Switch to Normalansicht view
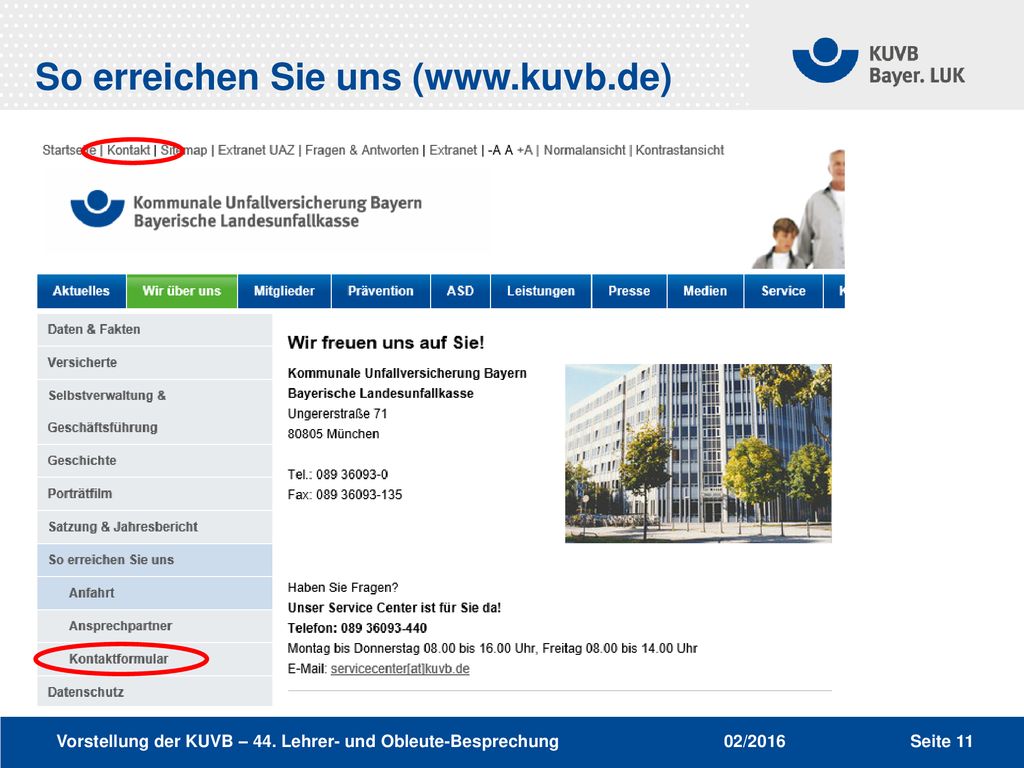Image resolution: width=1024 pixels, height=768 pixels. 584,150
